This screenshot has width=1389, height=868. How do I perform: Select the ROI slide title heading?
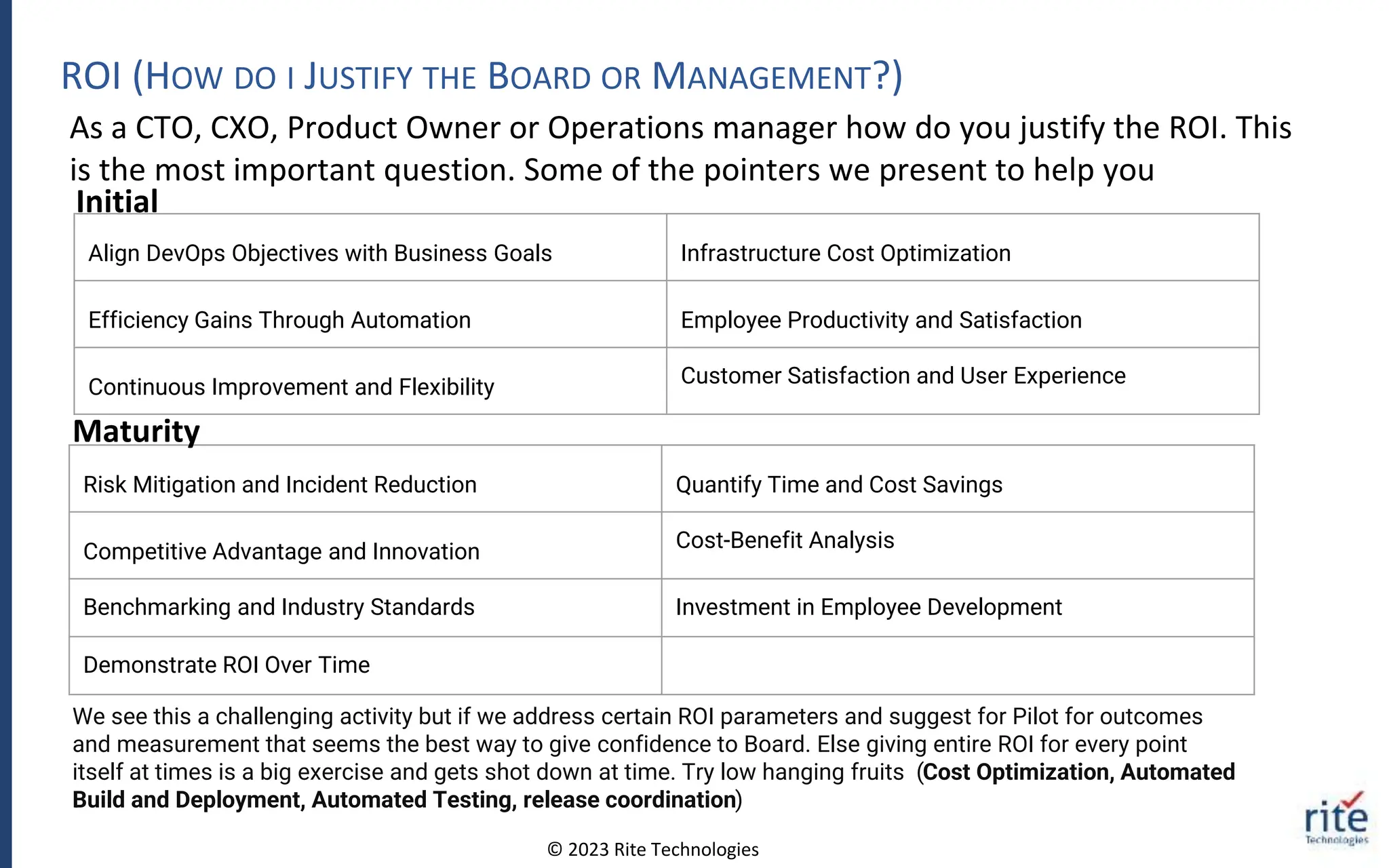[x=482, y=76]
